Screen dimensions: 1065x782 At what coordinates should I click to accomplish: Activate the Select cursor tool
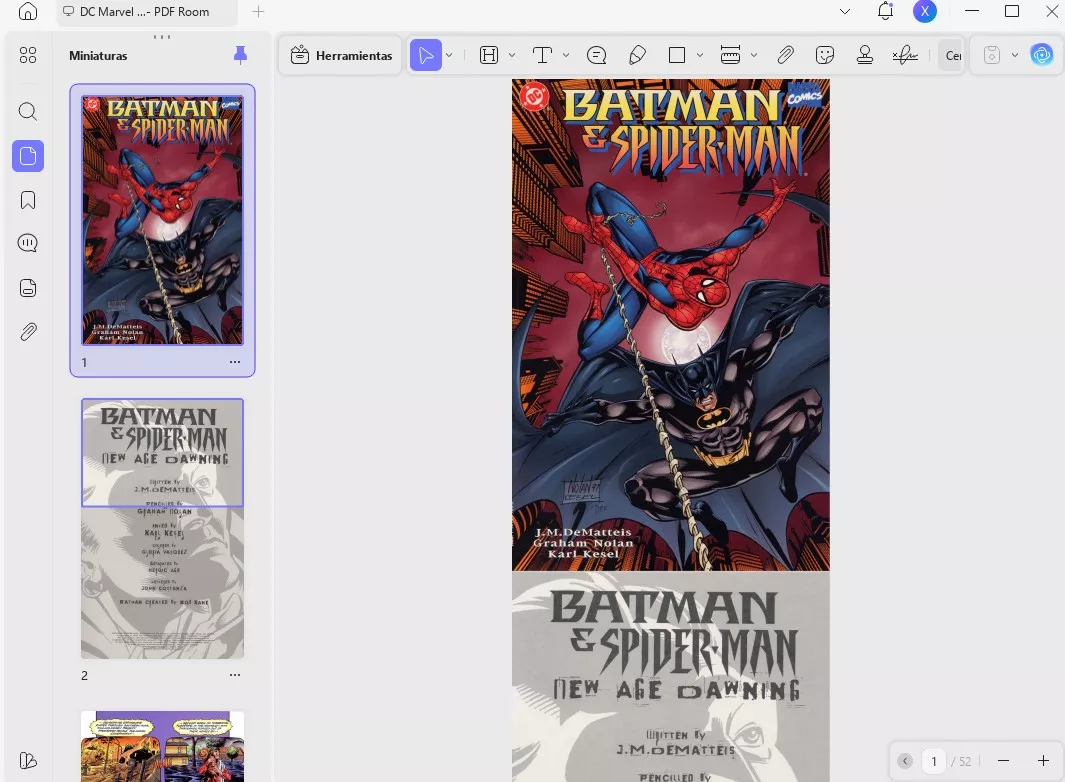(426, 55)
